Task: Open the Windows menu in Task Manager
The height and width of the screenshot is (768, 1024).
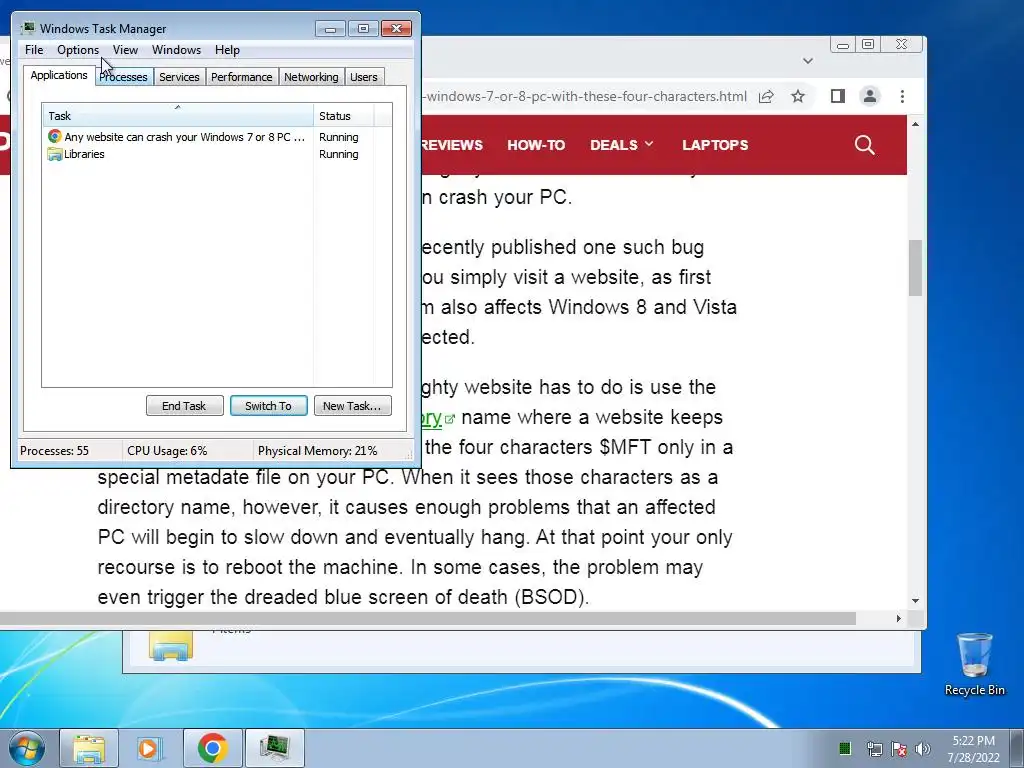Action: tap(176, 50)
